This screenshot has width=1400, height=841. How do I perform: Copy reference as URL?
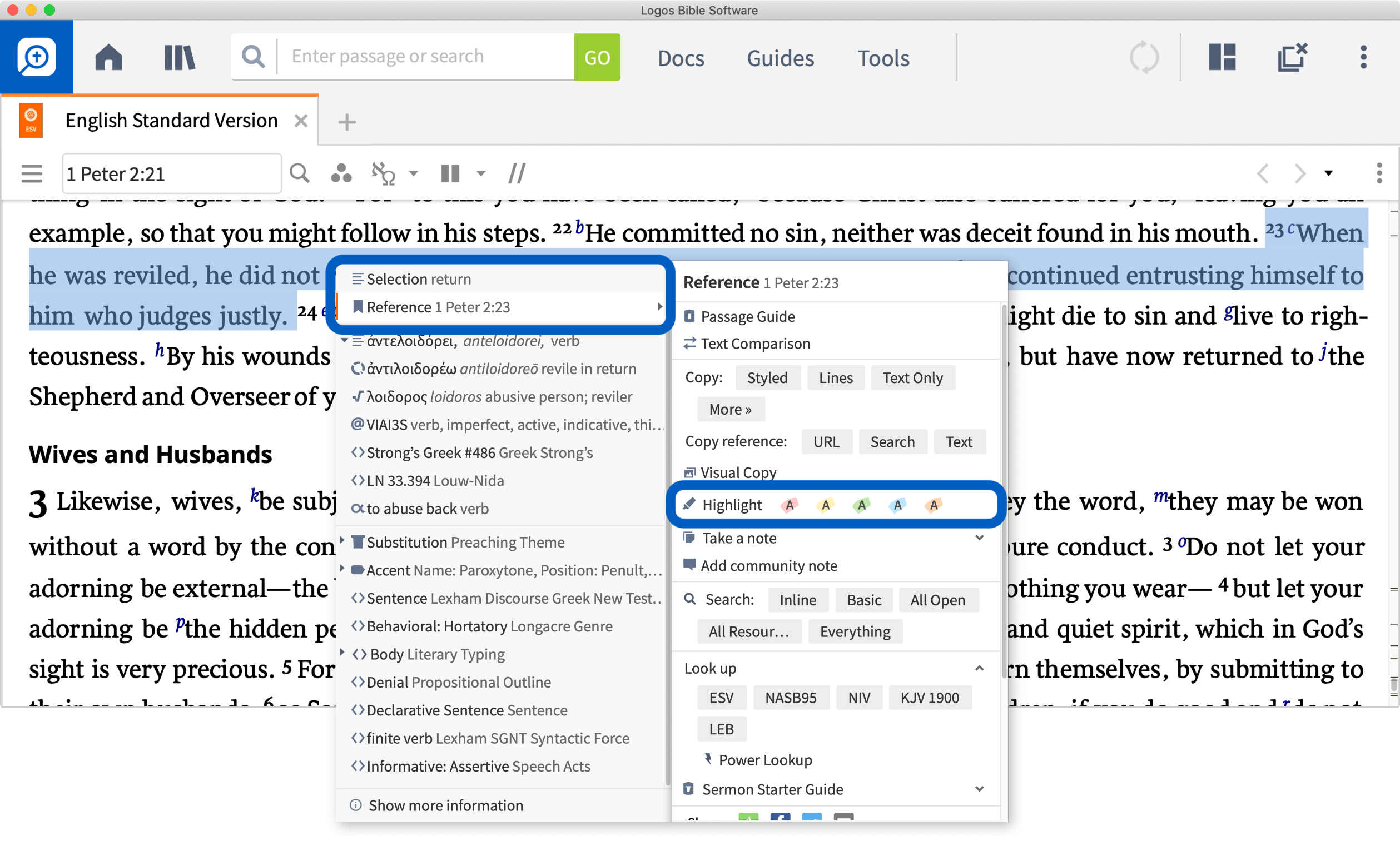[x=826, y=442]
